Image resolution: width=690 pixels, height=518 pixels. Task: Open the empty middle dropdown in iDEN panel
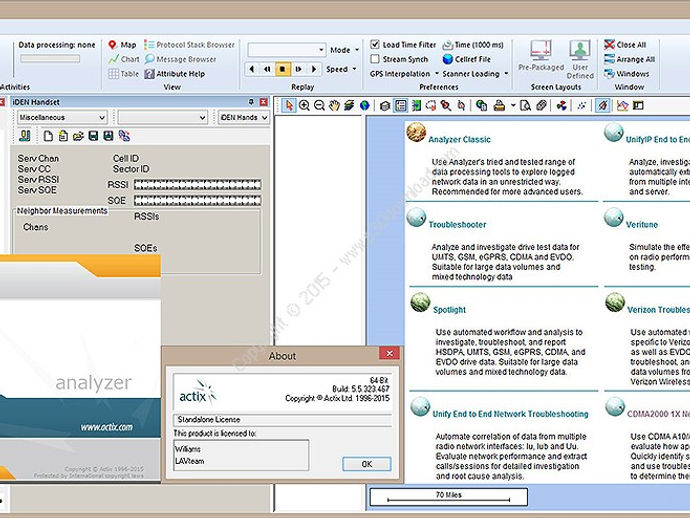(x=162, y=118)
